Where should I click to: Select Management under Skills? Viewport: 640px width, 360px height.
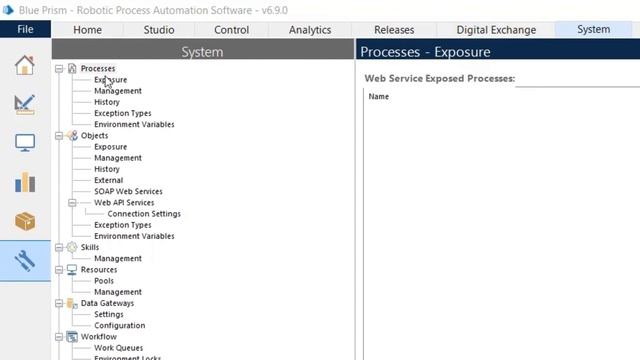[118, 258]
